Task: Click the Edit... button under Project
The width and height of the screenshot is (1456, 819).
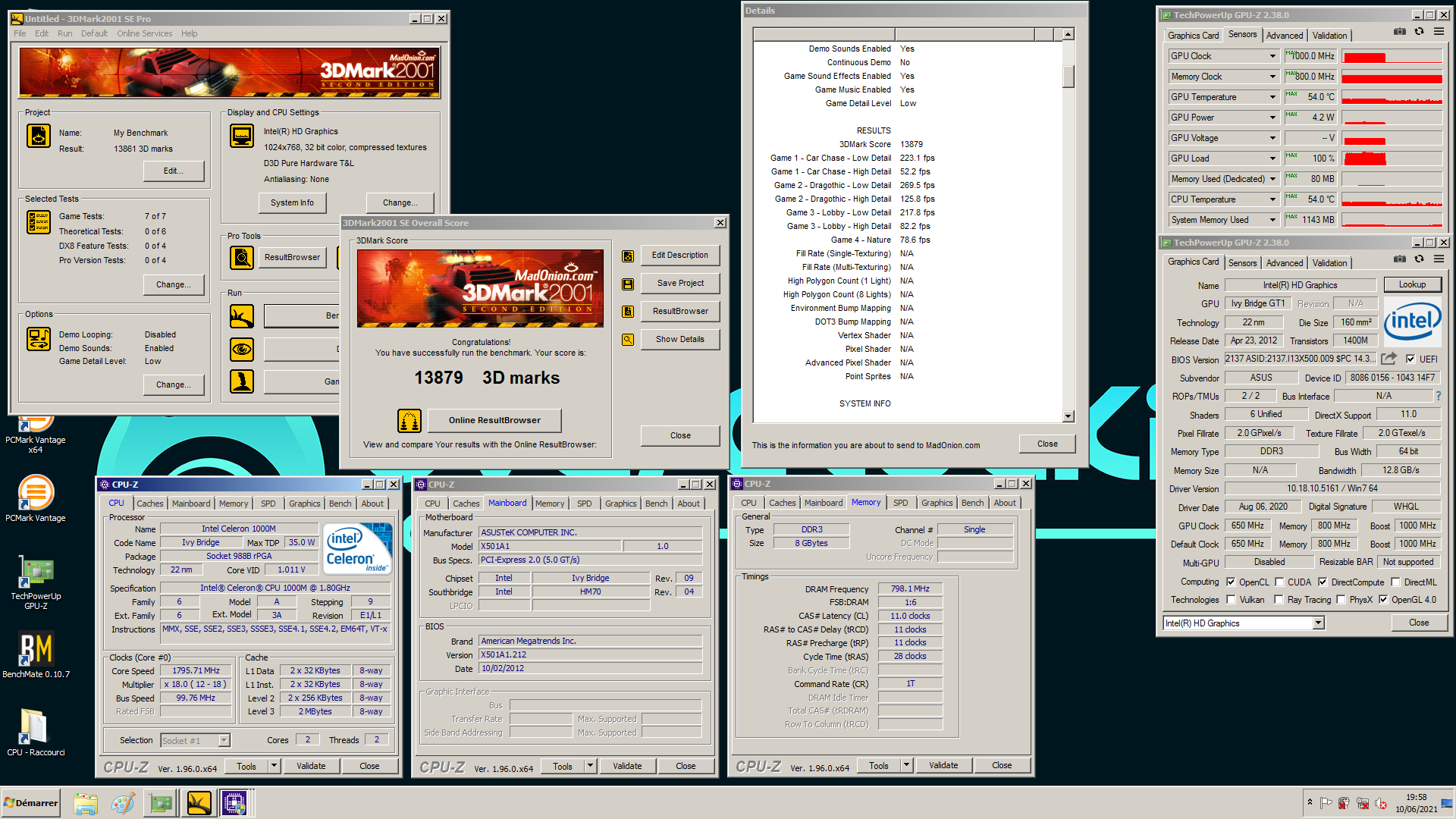Action: click(174, 171)
